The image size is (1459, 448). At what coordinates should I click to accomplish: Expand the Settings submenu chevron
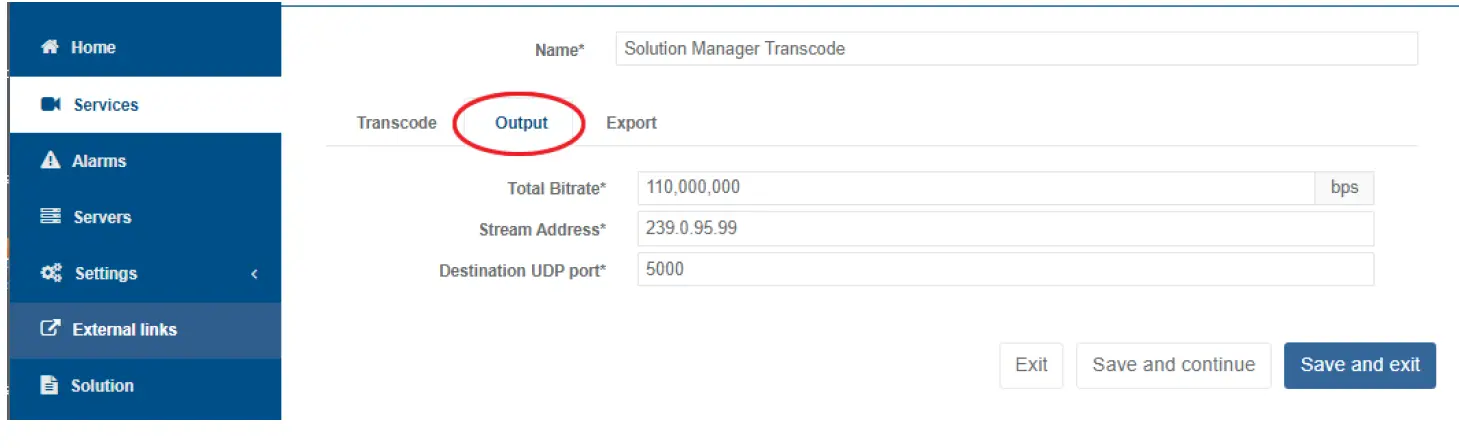pyautogui.click(x=254, y=273)
